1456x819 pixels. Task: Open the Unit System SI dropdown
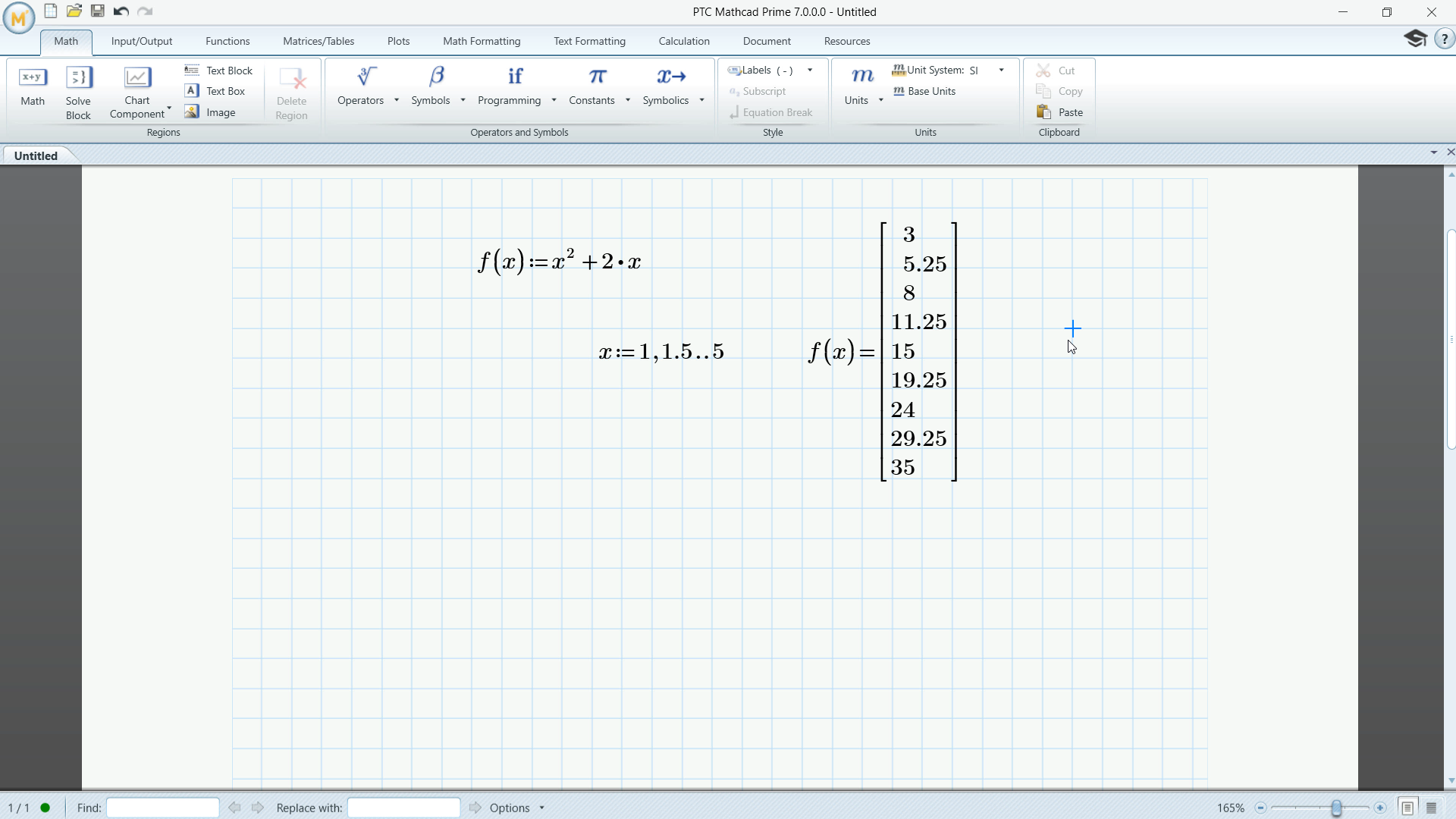tap(1002, 71)
